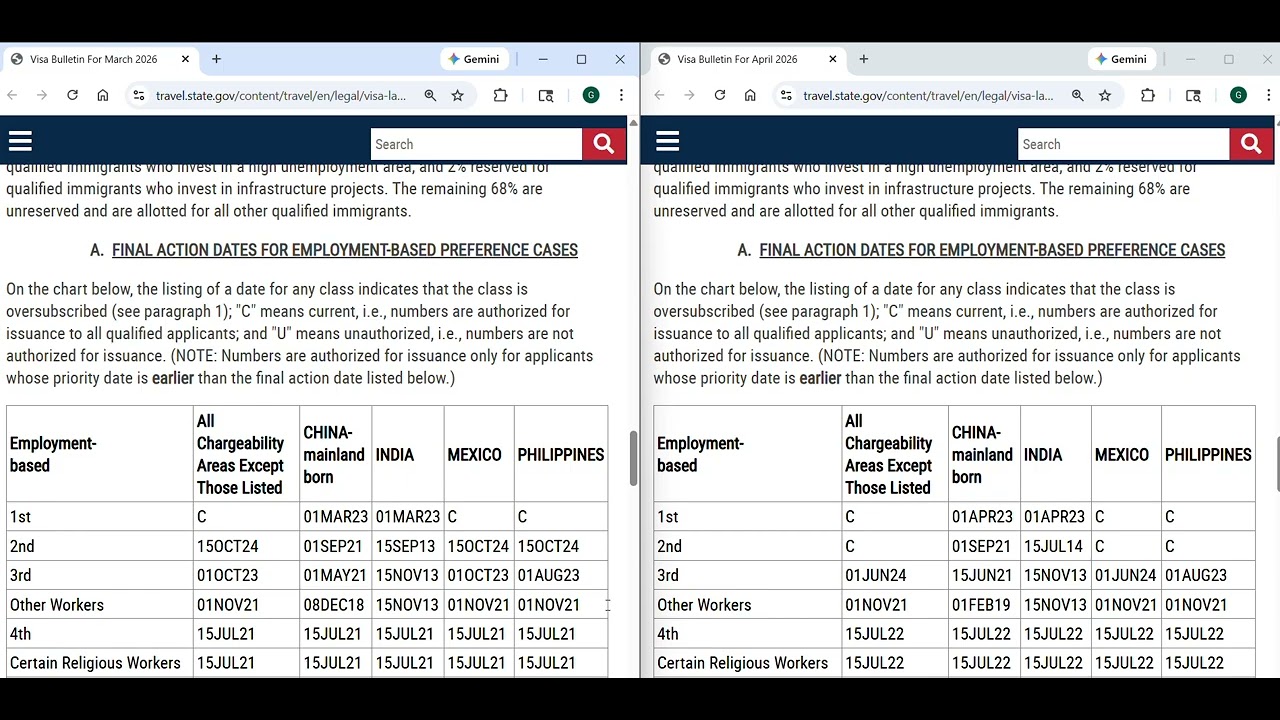Viewport: 1280px width, 720px height.
Task: Click red search button in April window
Action: 1251,144
